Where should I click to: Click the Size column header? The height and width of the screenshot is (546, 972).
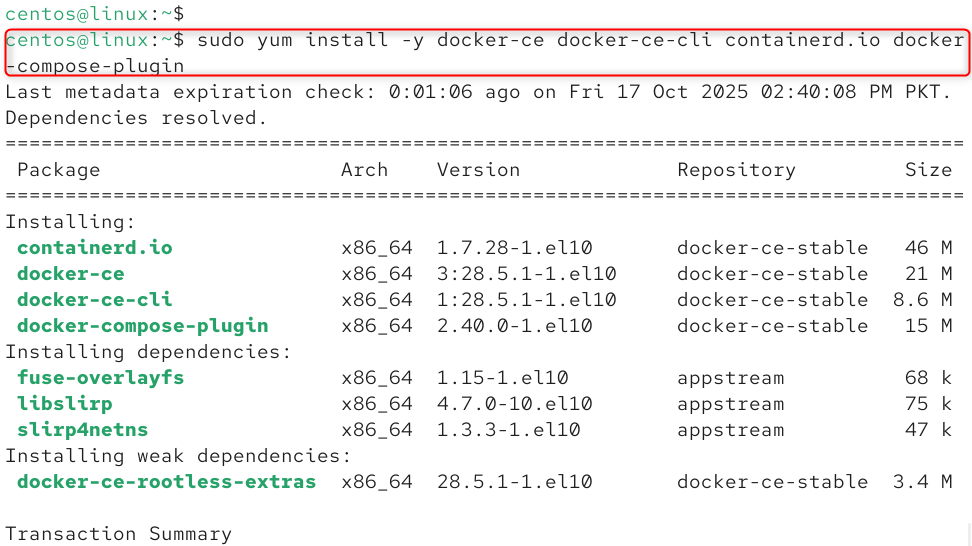928,170
